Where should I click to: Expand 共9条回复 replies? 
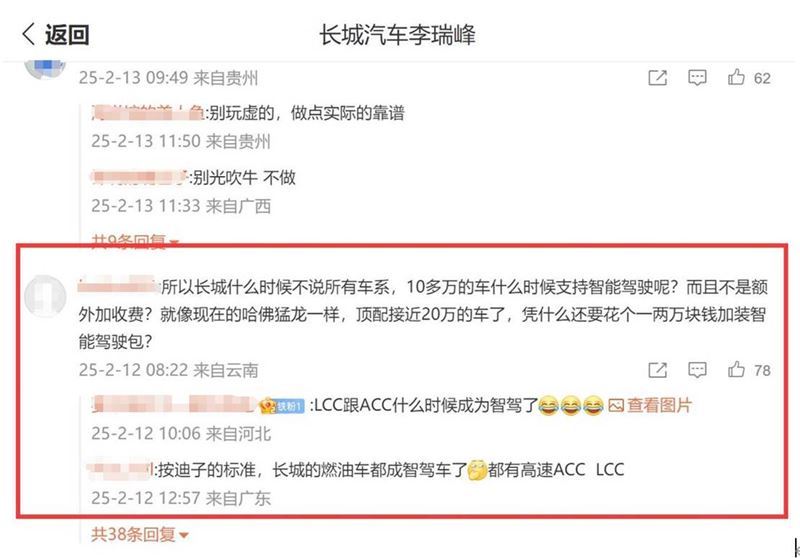pos(135,240)
